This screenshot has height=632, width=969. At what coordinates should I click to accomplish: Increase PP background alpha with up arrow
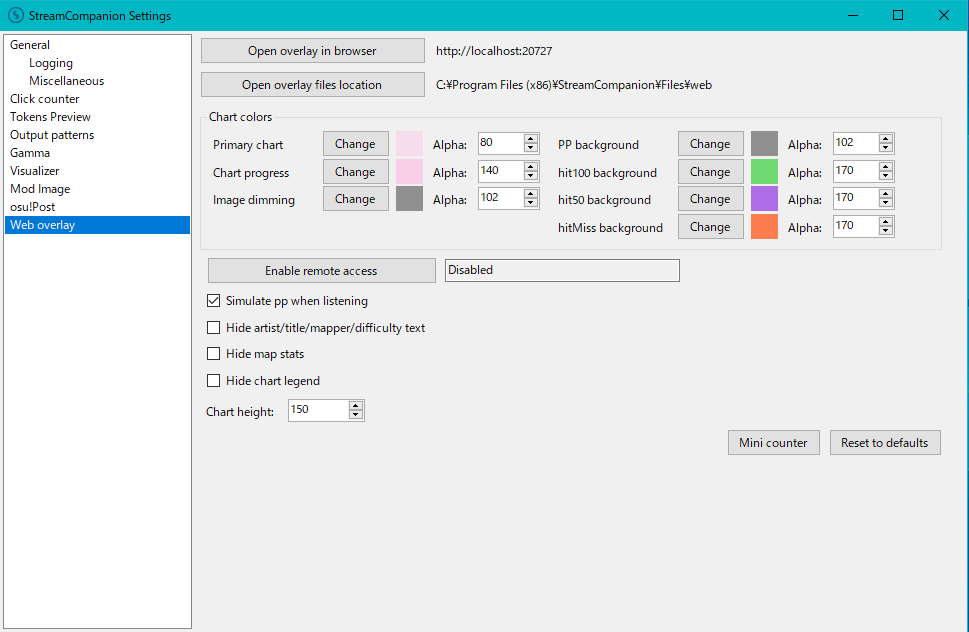pos(886,139)
